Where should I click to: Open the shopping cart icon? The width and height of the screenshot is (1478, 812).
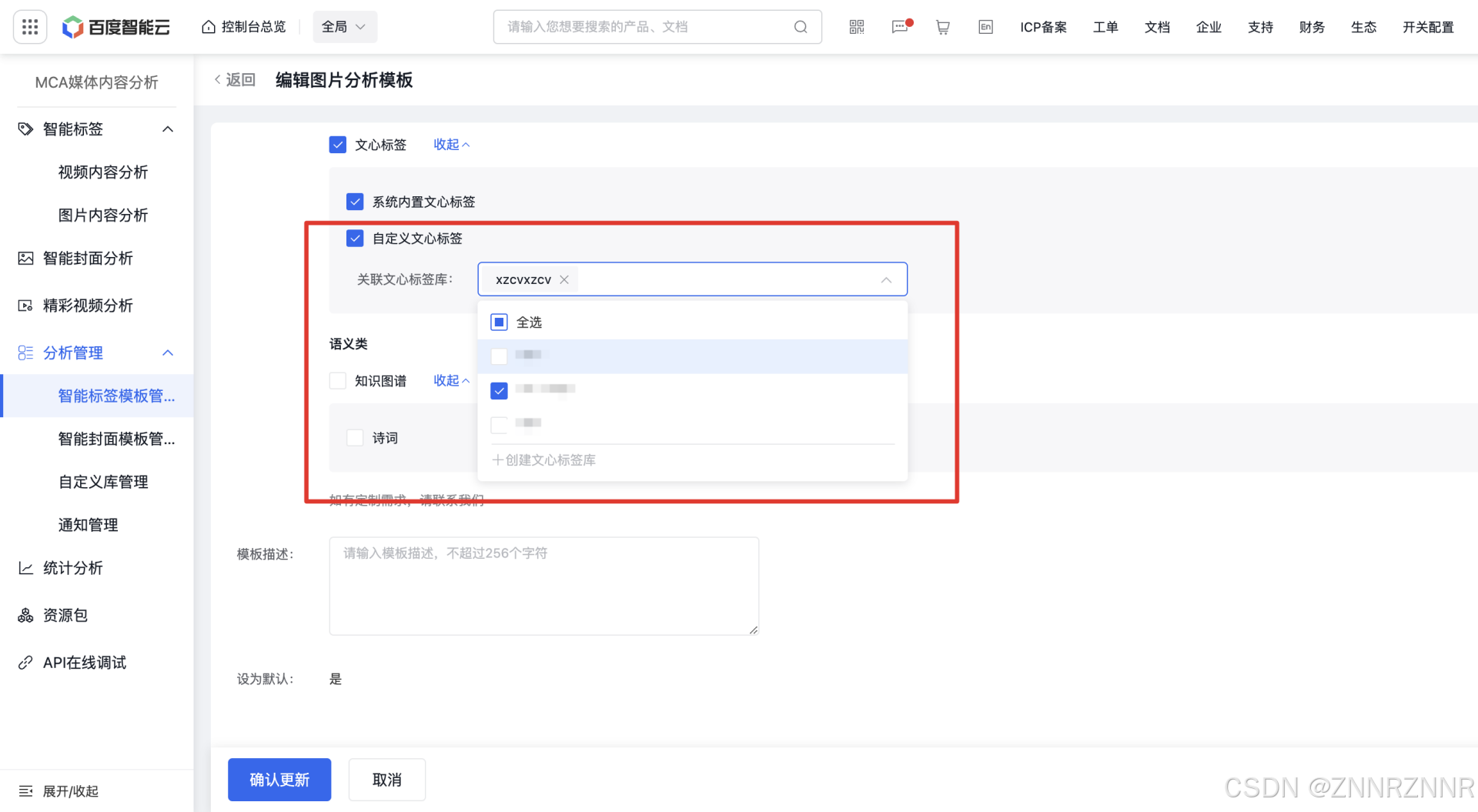click(x=942, y=27)
